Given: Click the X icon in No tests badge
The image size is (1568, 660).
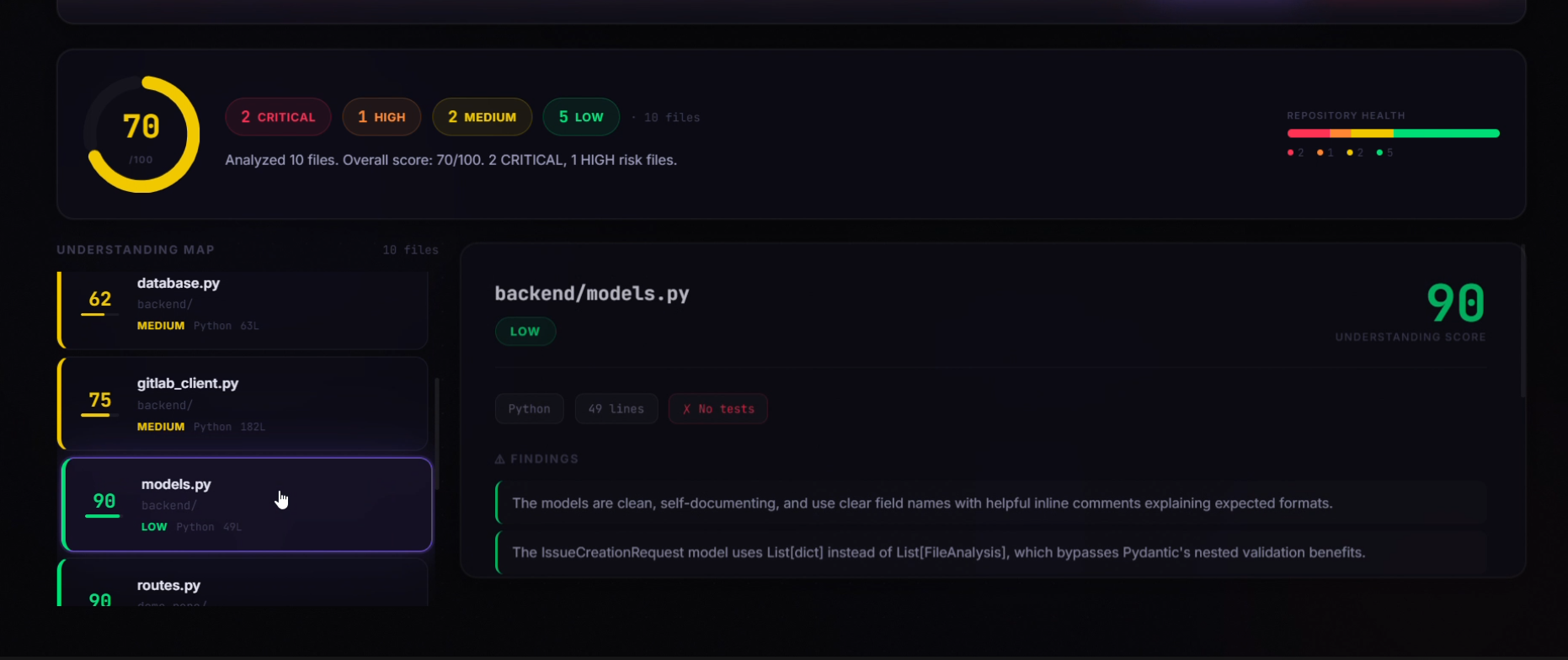Looking at the screenshot, I should tap(686, 409).
